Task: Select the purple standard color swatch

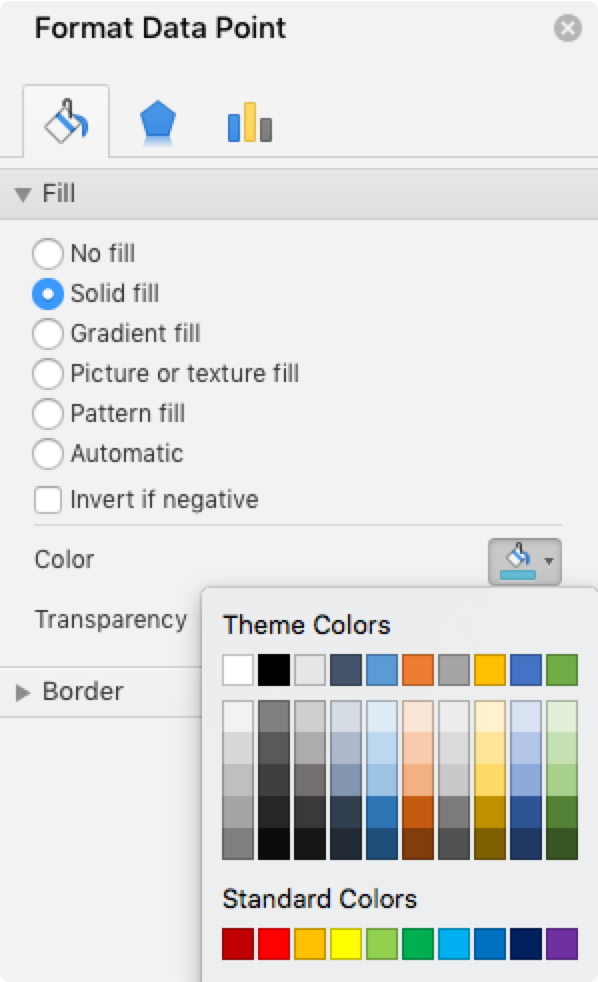Action: (x=562, y=944)
